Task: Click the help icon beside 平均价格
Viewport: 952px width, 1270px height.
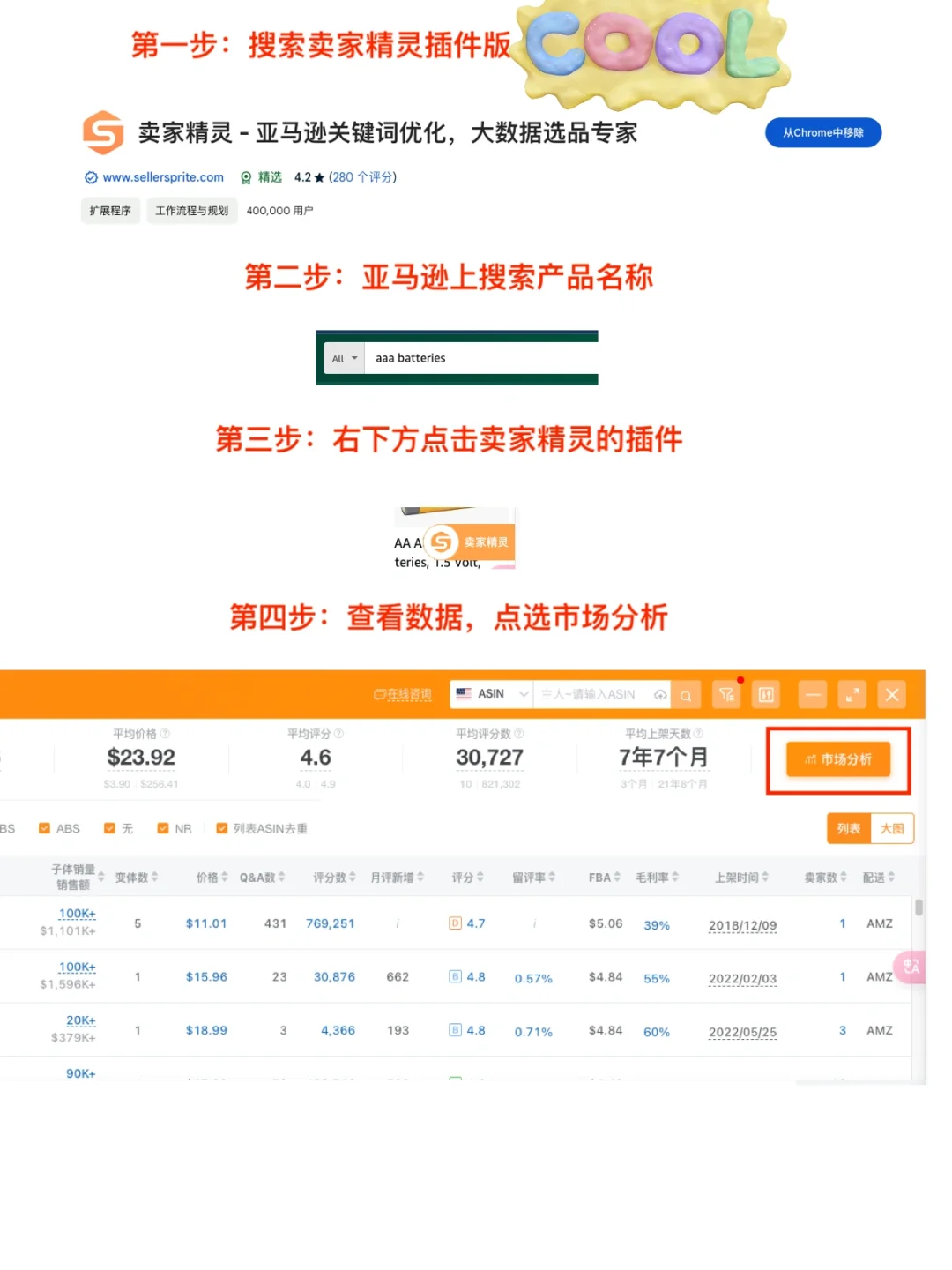Action: click(165, 734)
